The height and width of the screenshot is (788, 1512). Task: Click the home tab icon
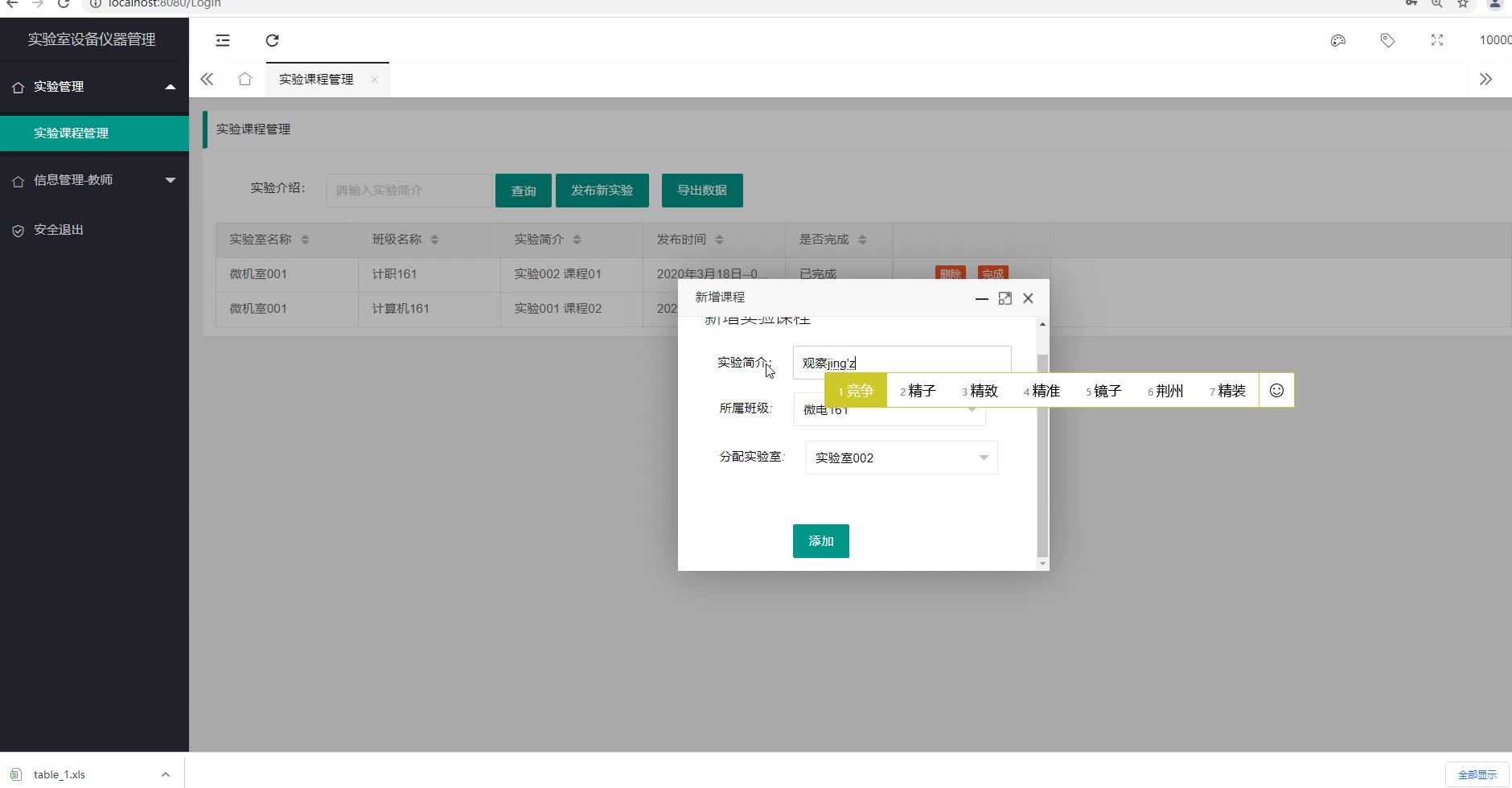point(244,79)
